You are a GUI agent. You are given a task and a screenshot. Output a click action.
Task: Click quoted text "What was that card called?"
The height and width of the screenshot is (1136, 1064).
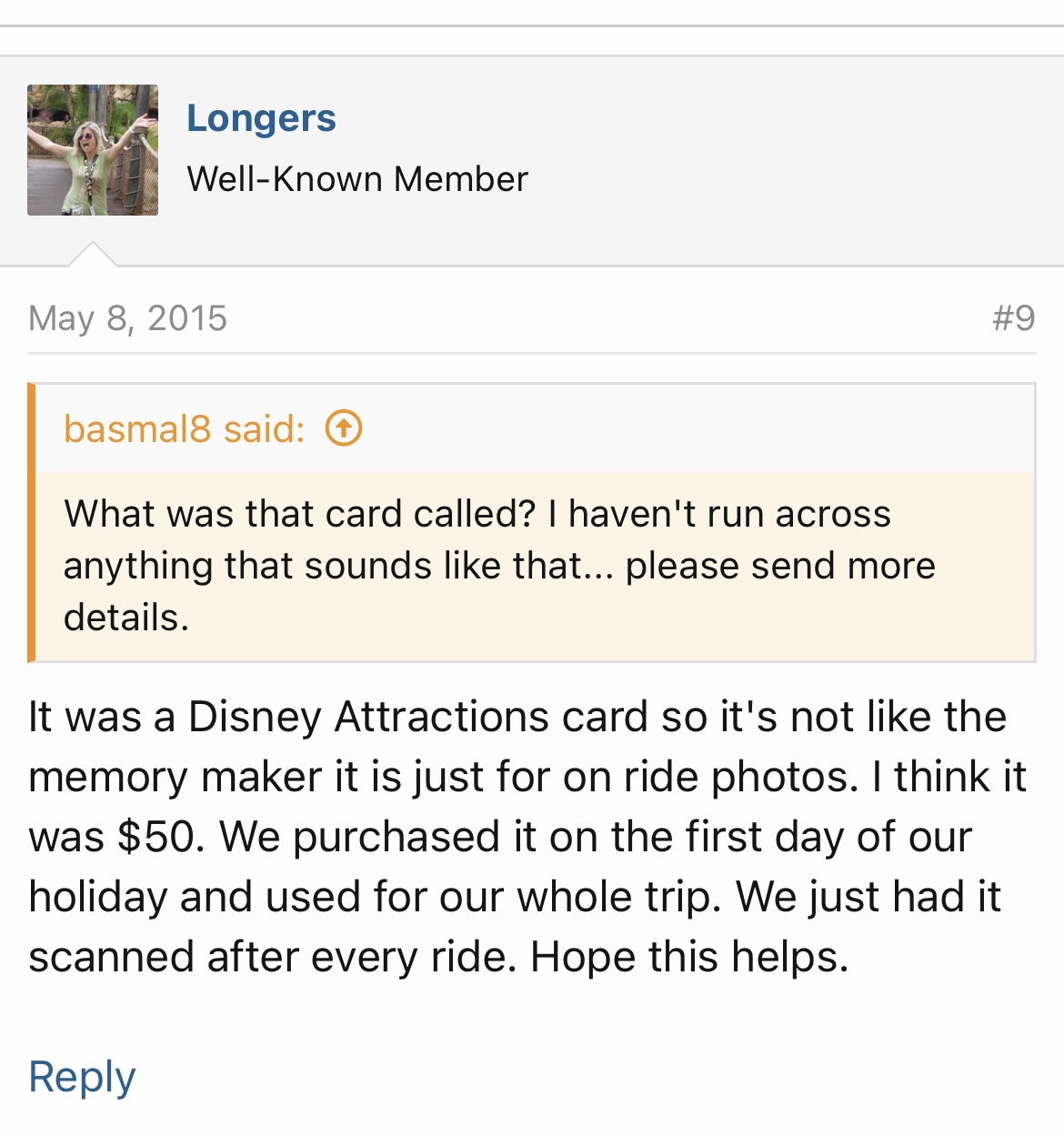coord(300,514)
